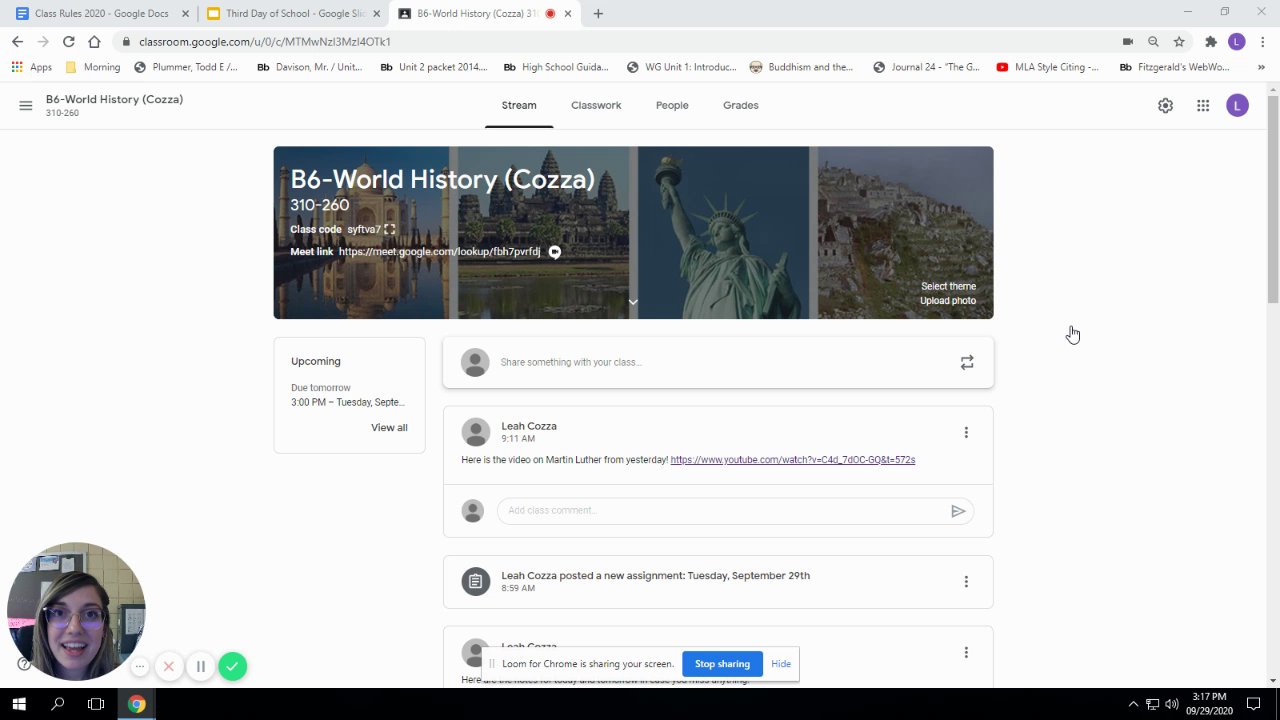Open more options for the bottom notes post
This screenshot has height=720, width=1280.
pyautogui.click(x=966, y=652)
